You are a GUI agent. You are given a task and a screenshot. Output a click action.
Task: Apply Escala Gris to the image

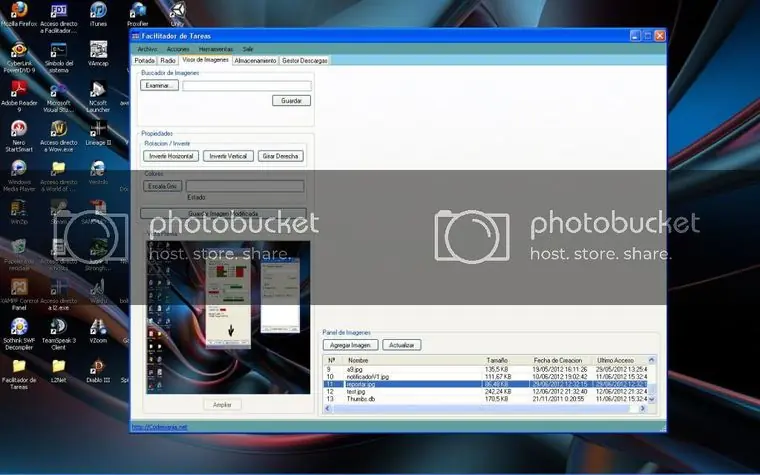(x=163, y=186)
